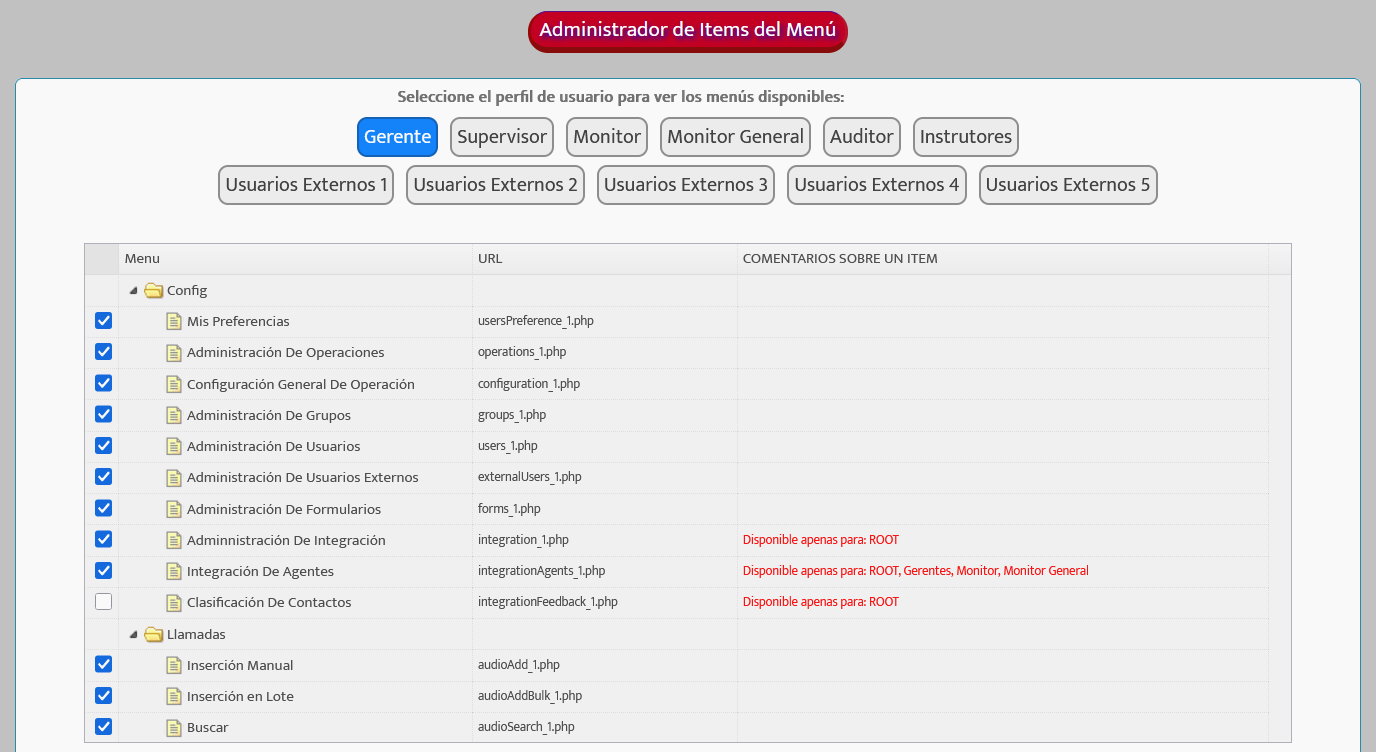Click the Llamadas folder label

pyautogui.click(x=196, y=634)
